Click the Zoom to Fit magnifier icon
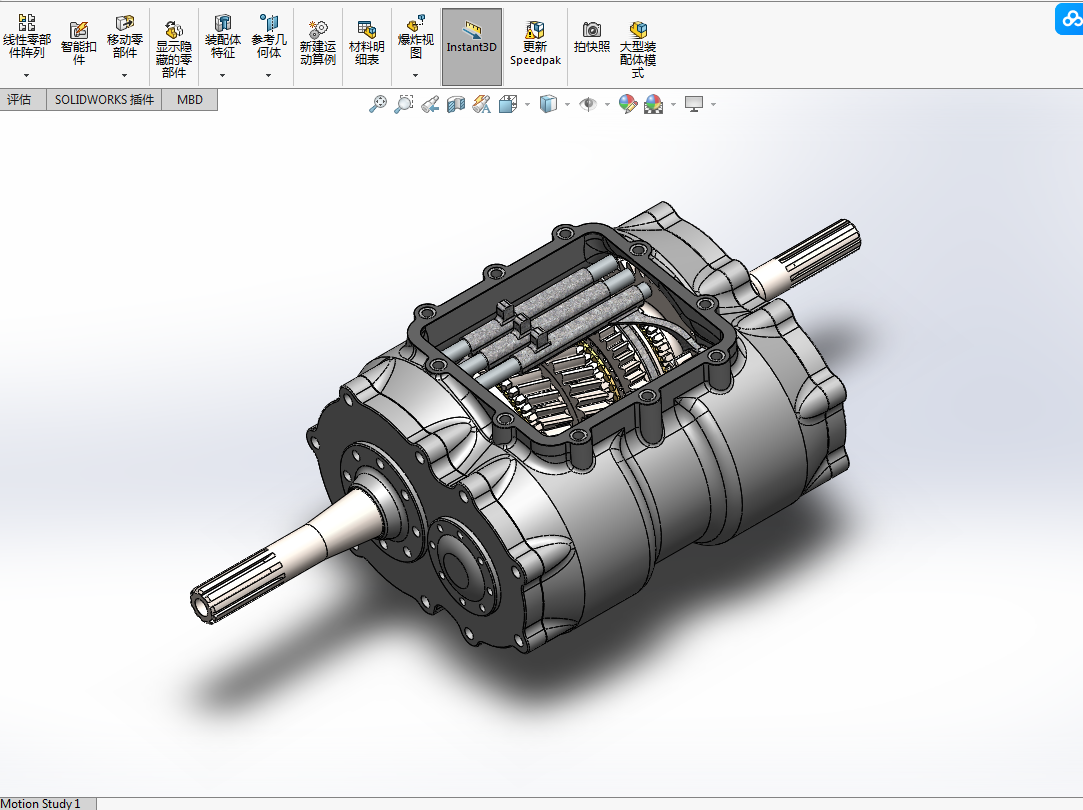 tap(378, 104)
